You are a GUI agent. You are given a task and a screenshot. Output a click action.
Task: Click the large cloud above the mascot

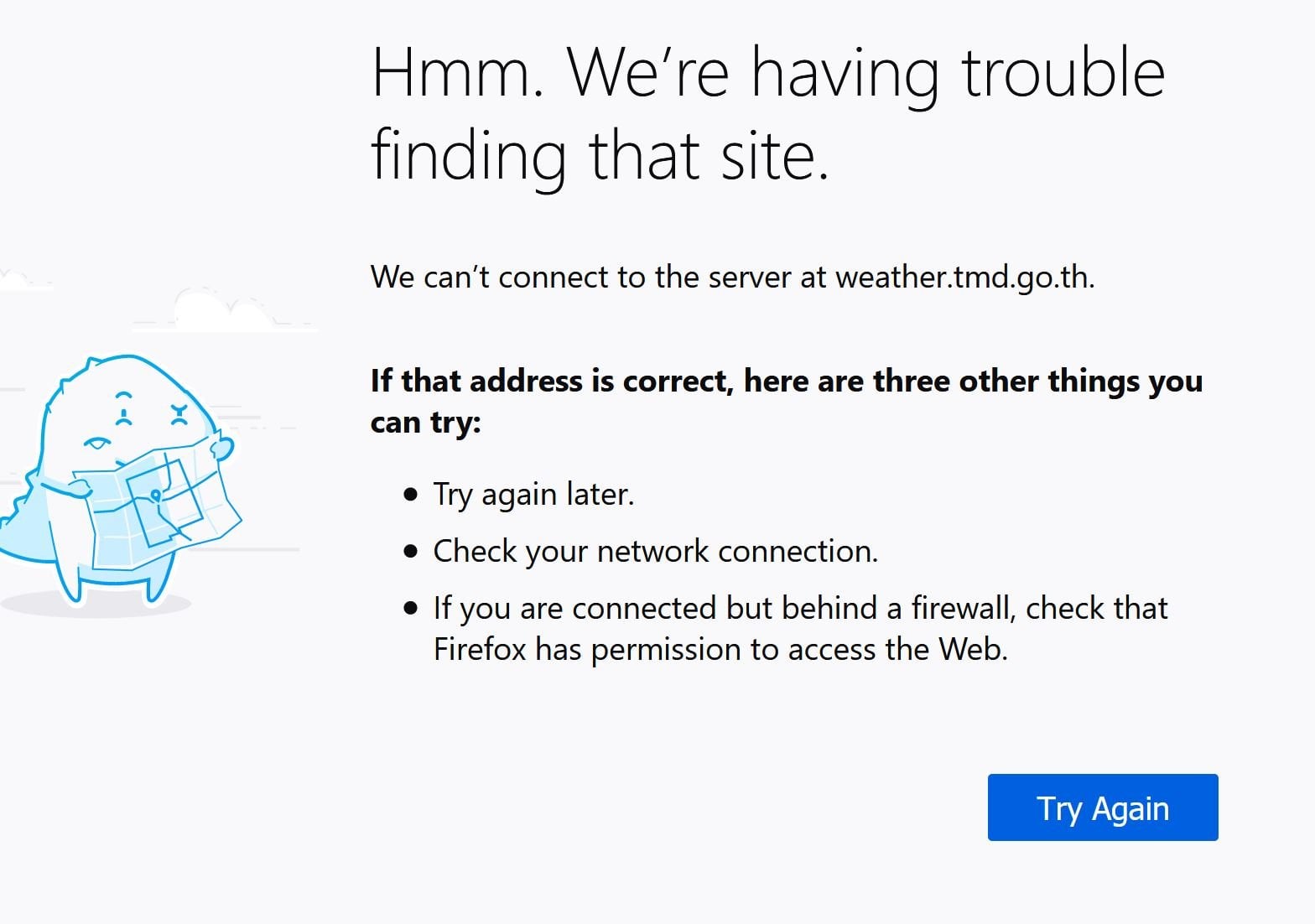point(222,309)
